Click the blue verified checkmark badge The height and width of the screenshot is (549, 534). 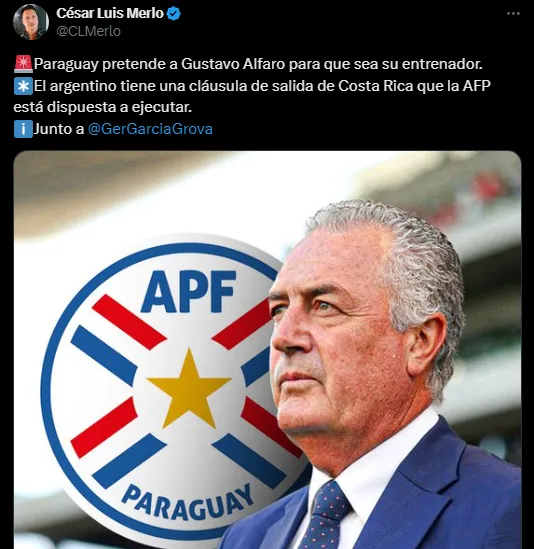tap(173, 14)
